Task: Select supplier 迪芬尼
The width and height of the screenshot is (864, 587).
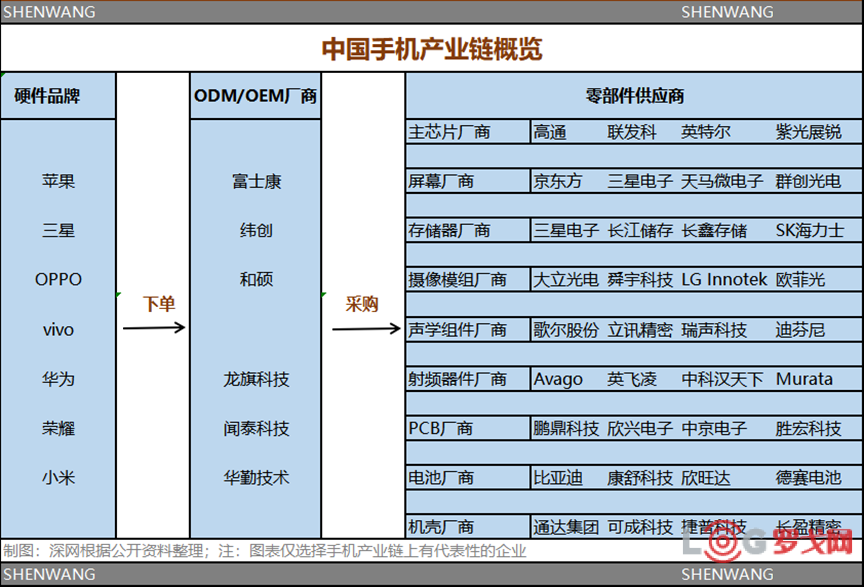Action: pos(800,330)
